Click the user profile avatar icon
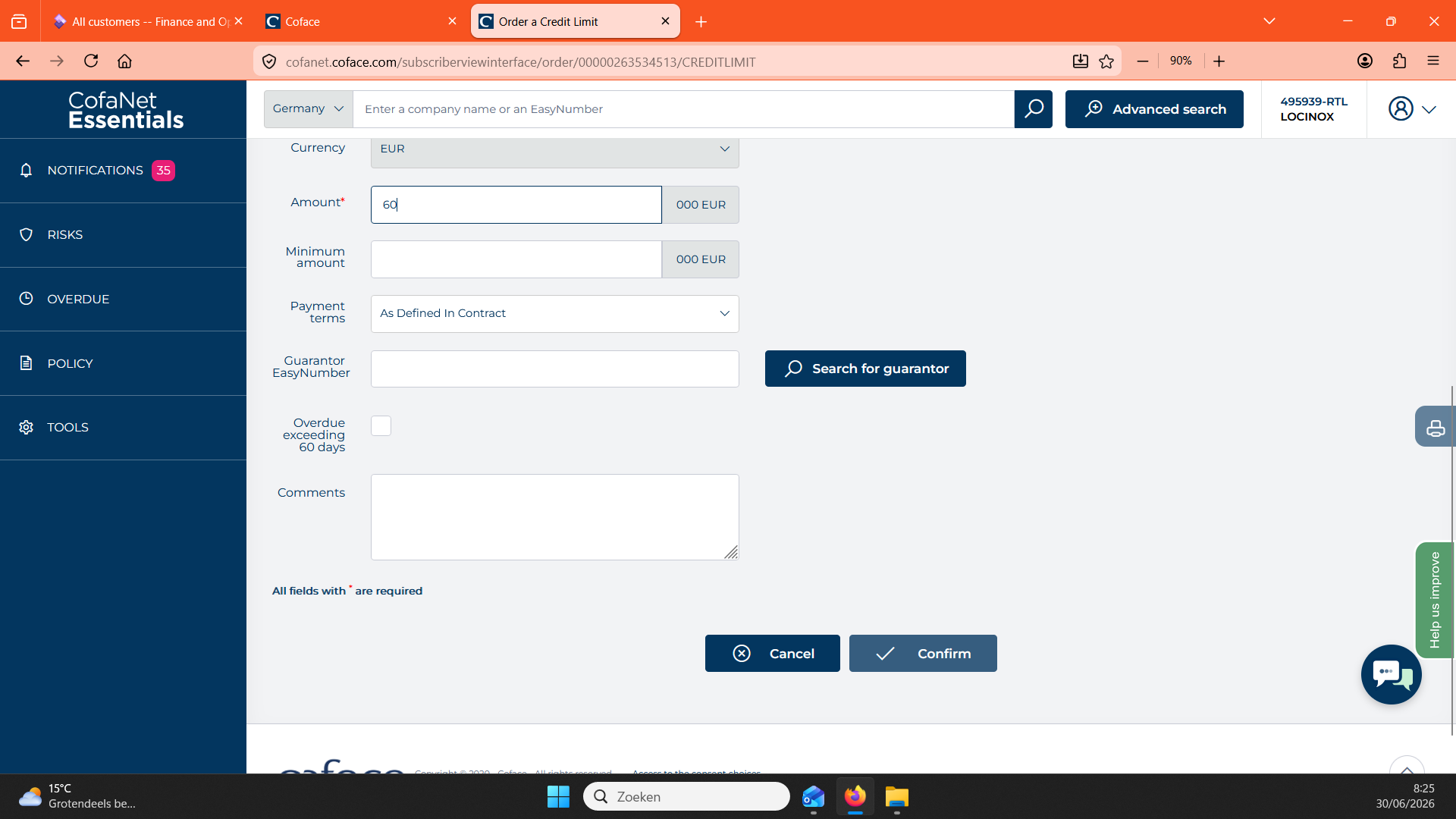 1401,108
